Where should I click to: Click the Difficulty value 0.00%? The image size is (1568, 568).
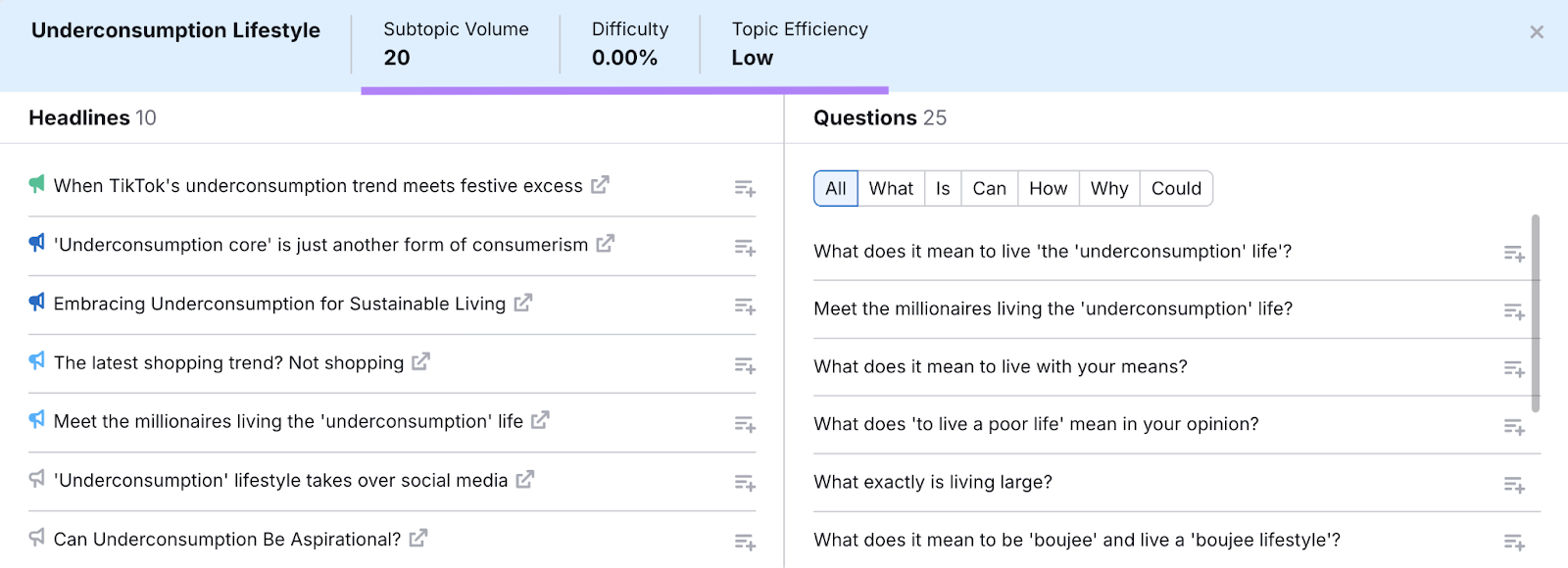(x=624, y=58)
